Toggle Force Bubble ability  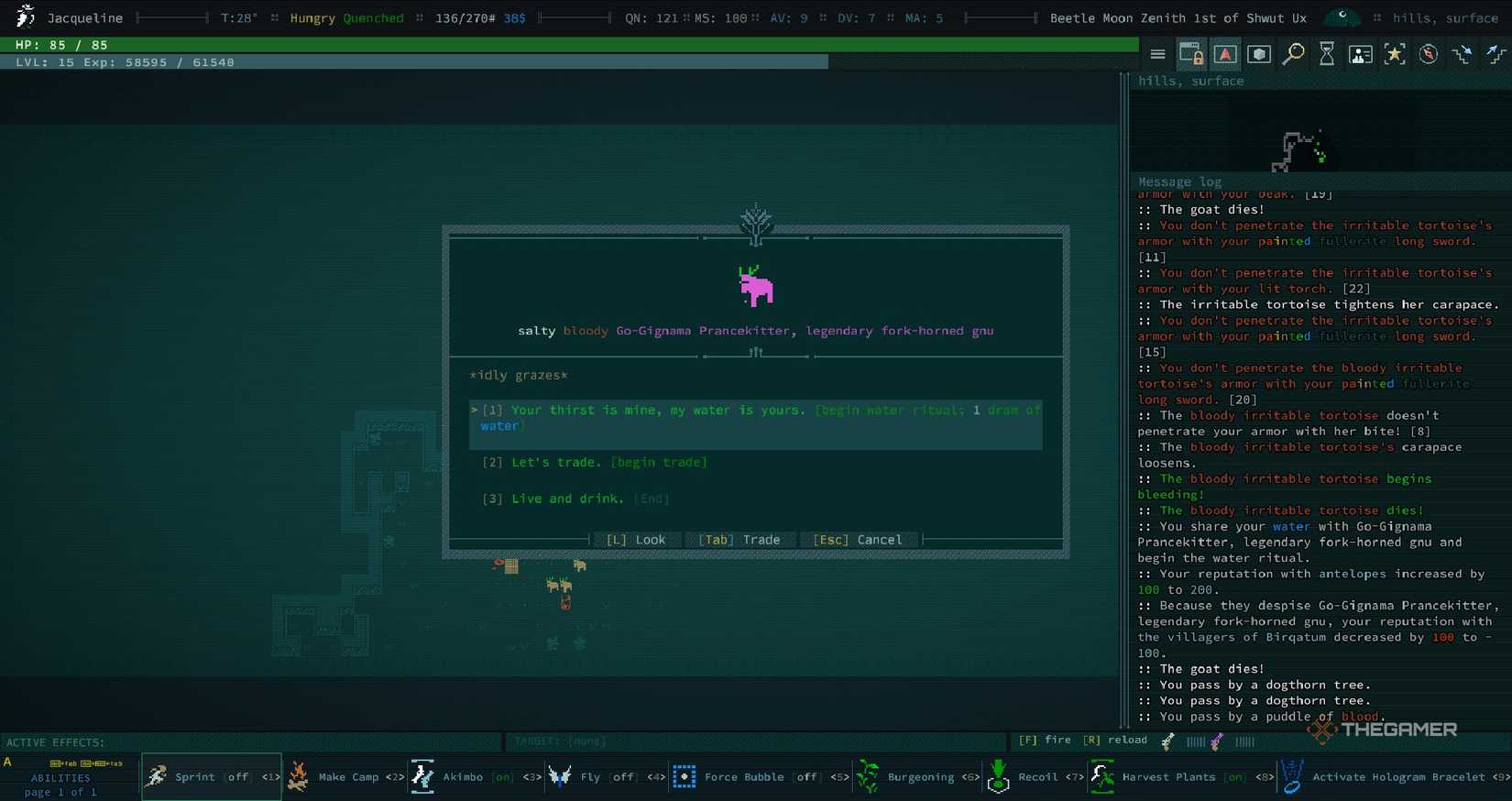point(760,776)
